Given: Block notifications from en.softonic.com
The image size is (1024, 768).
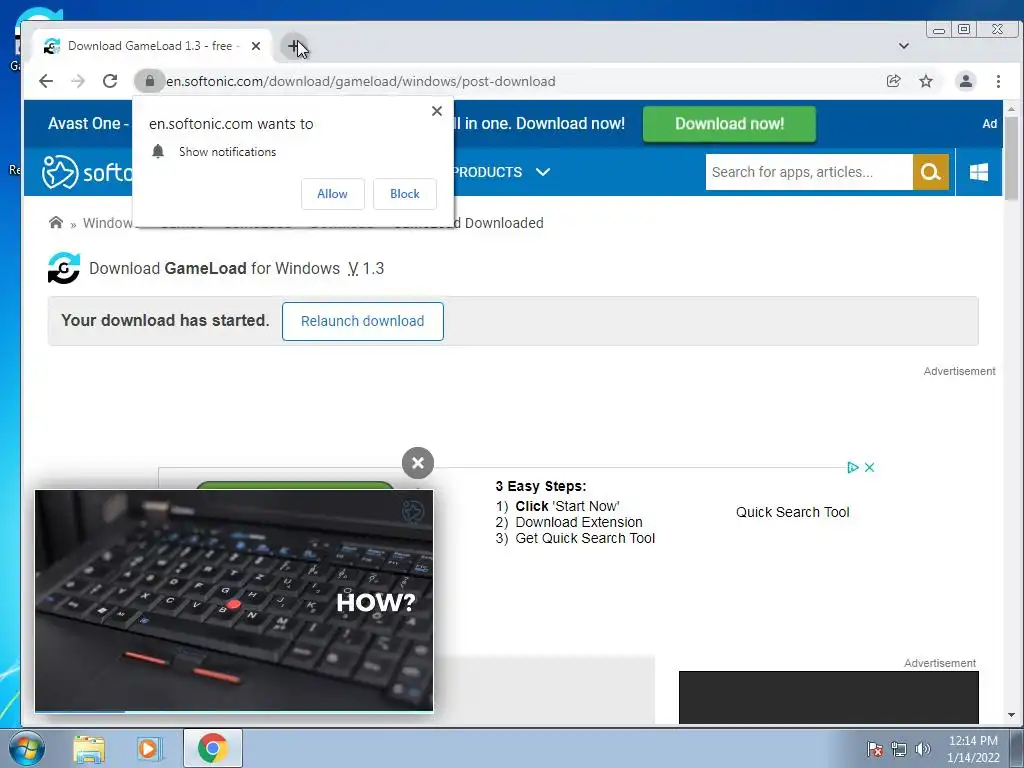Looking at the screenshot, I should tap(405, 194).
